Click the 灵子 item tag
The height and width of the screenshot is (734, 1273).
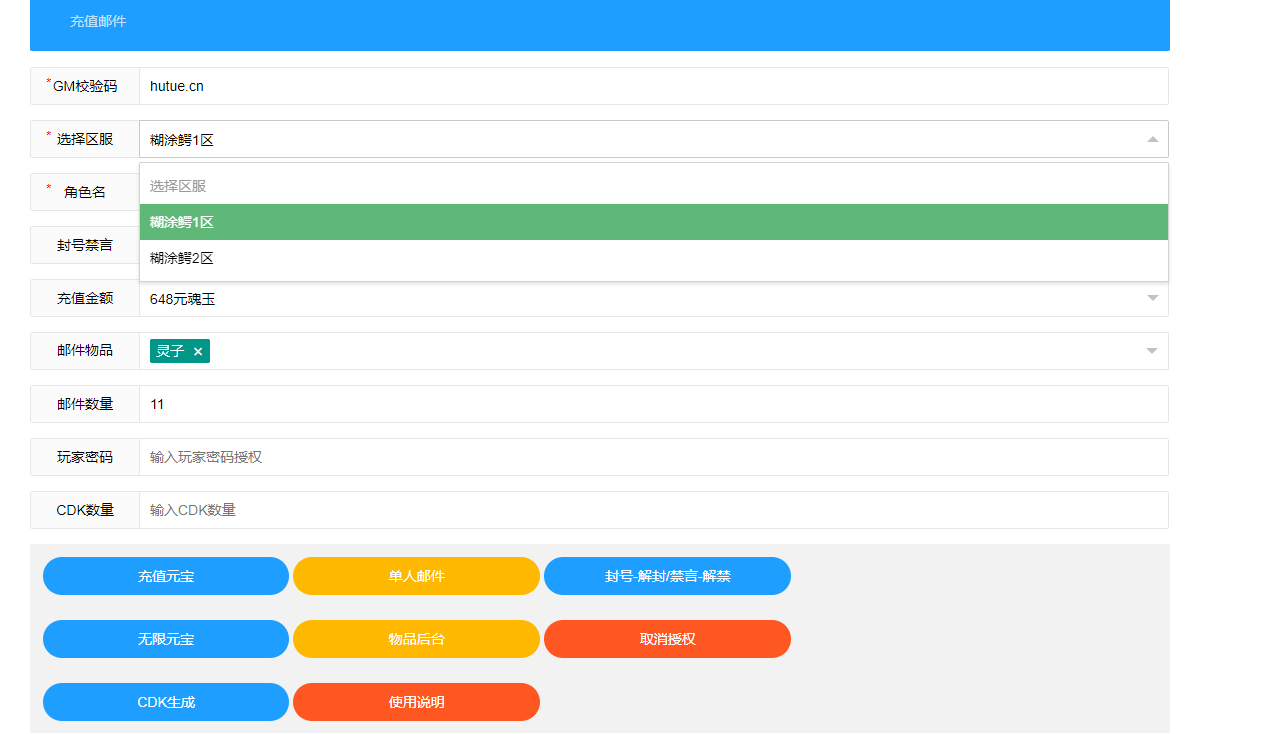180,351
